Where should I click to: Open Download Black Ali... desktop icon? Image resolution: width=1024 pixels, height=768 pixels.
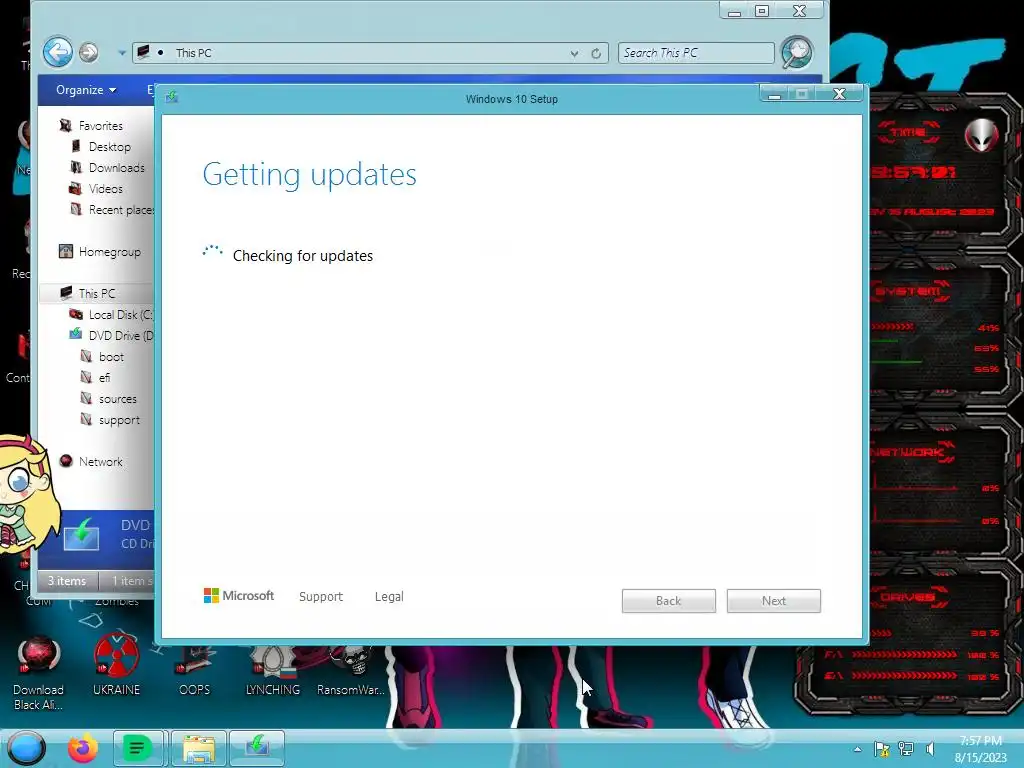tap(39, 673)
